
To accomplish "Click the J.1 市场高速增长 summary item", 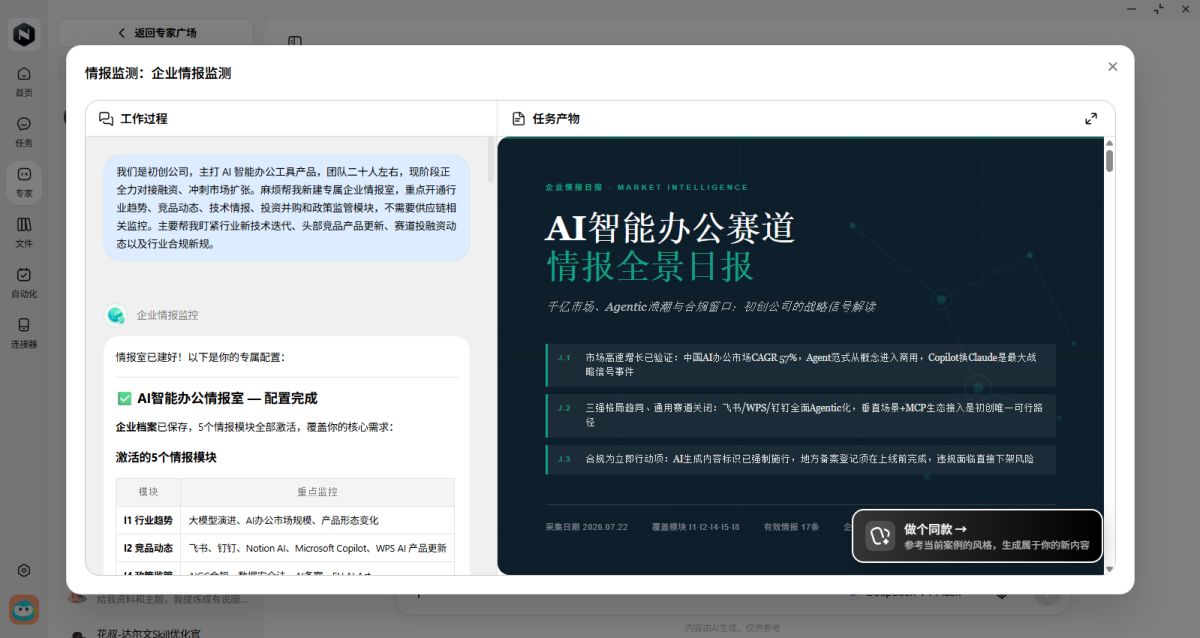I will tap(801, 364).
